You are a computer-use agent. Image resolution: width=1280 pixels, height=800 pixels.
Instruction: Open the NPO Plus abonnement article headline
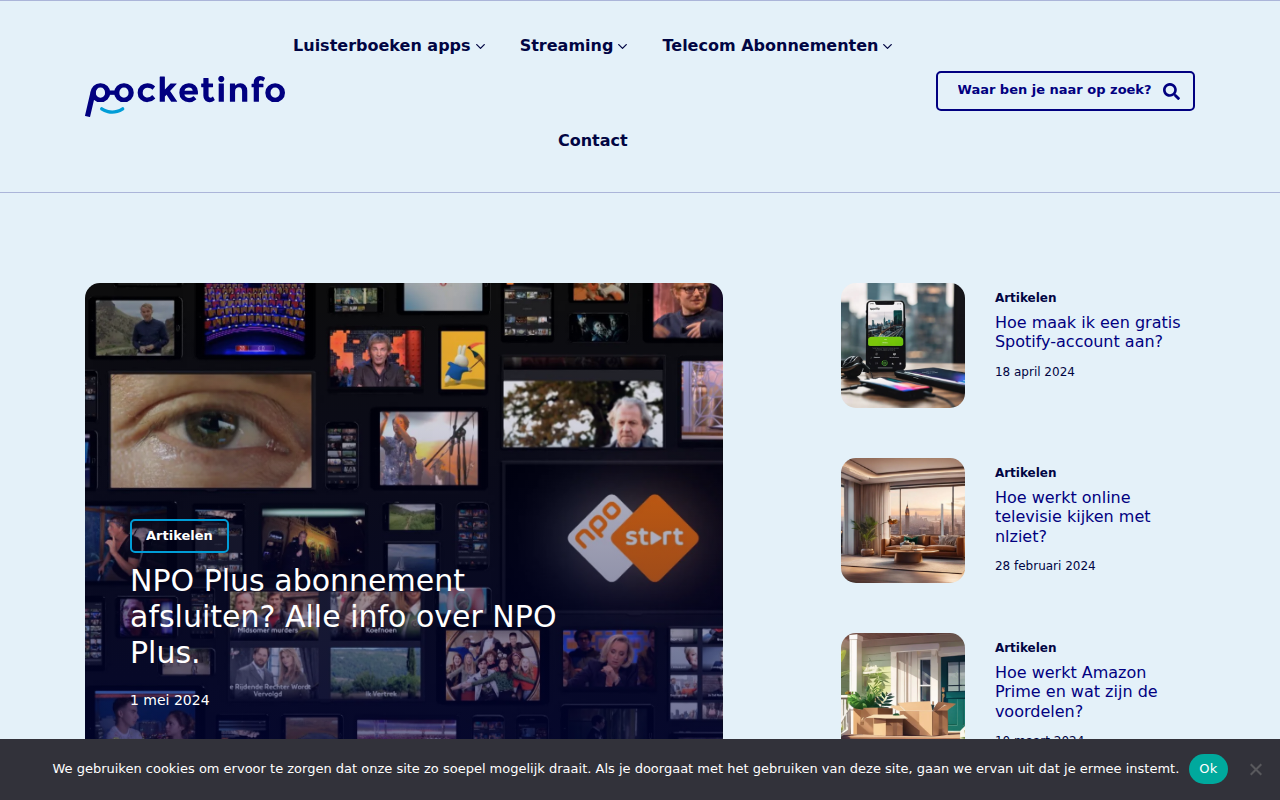click(343, 616)
